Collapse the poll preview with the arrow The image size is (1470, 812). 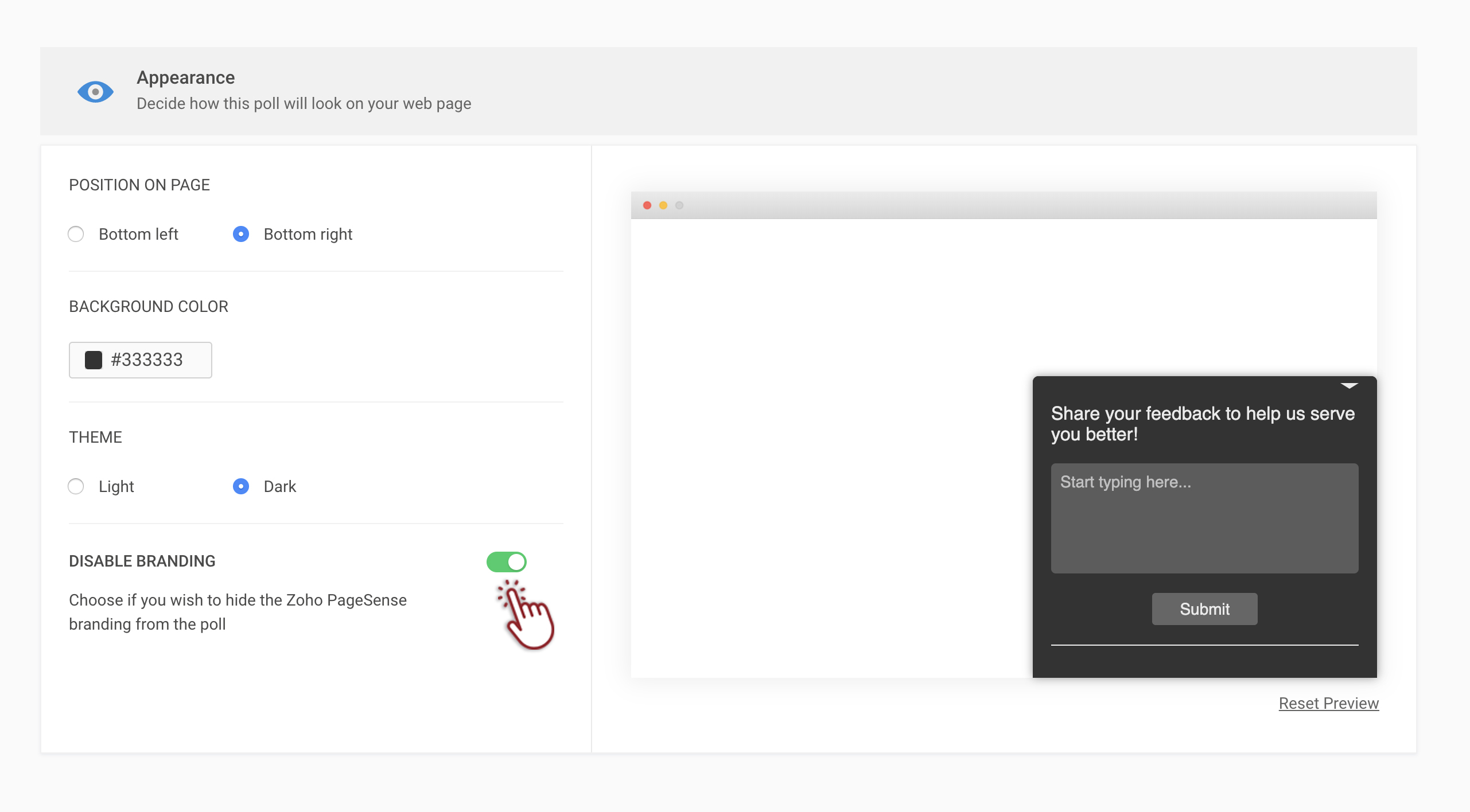1349,386
